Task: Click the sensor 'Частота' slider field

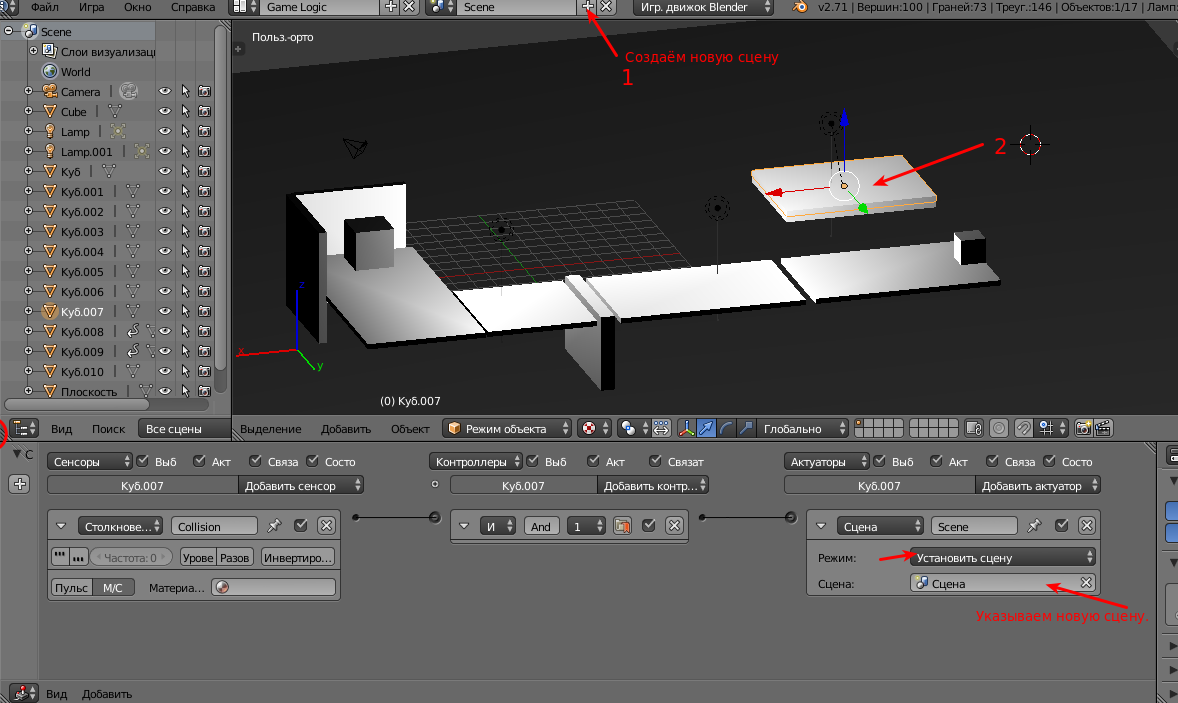Action: point(132,558)
